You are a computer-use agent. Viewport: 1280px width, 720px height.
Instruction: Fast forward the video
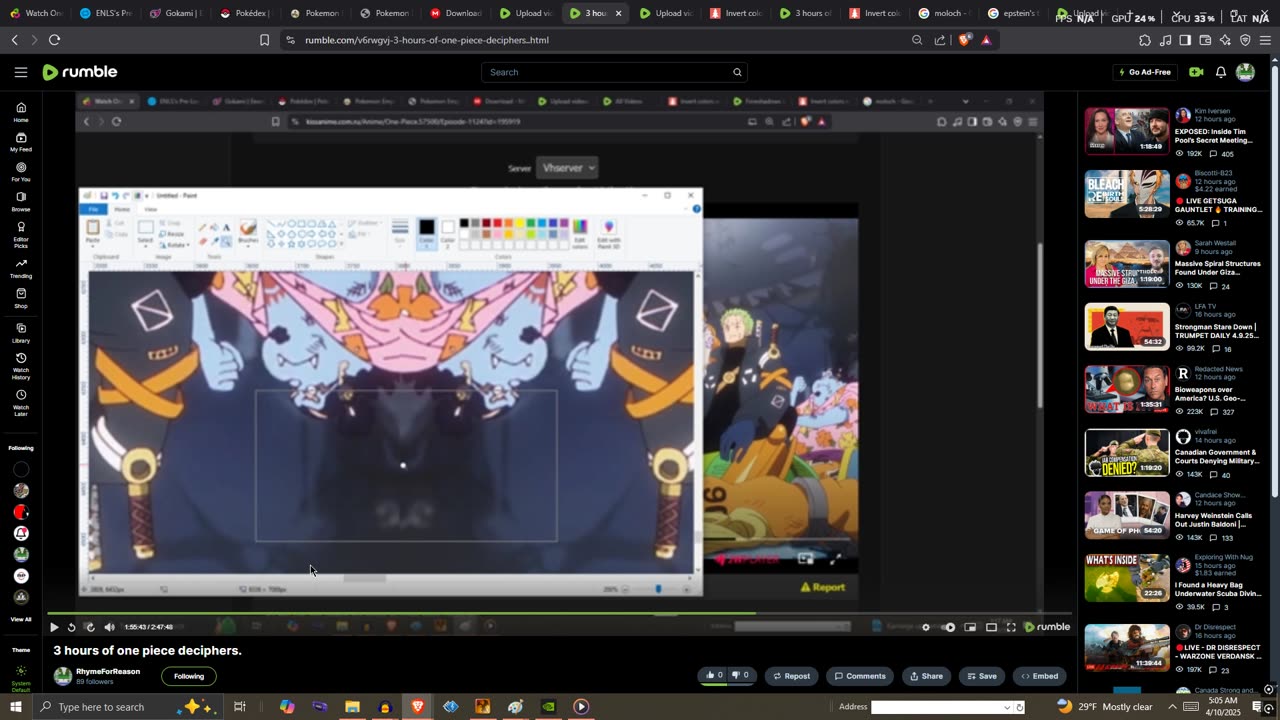[90, 627]
